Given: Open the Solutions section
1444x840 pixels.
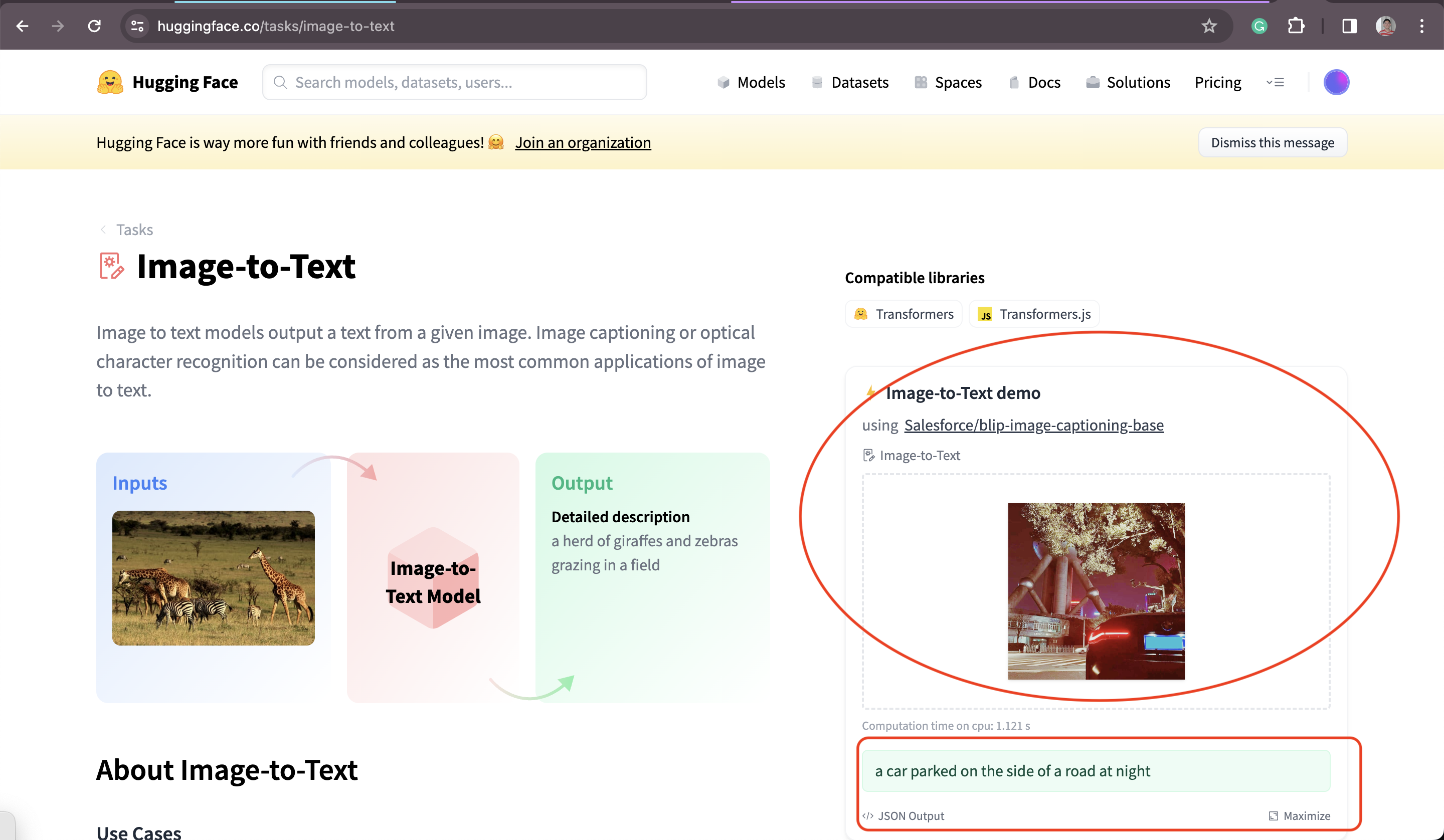Looking at the screenshot, I should pyautogui.click(x=1128, y=83).
